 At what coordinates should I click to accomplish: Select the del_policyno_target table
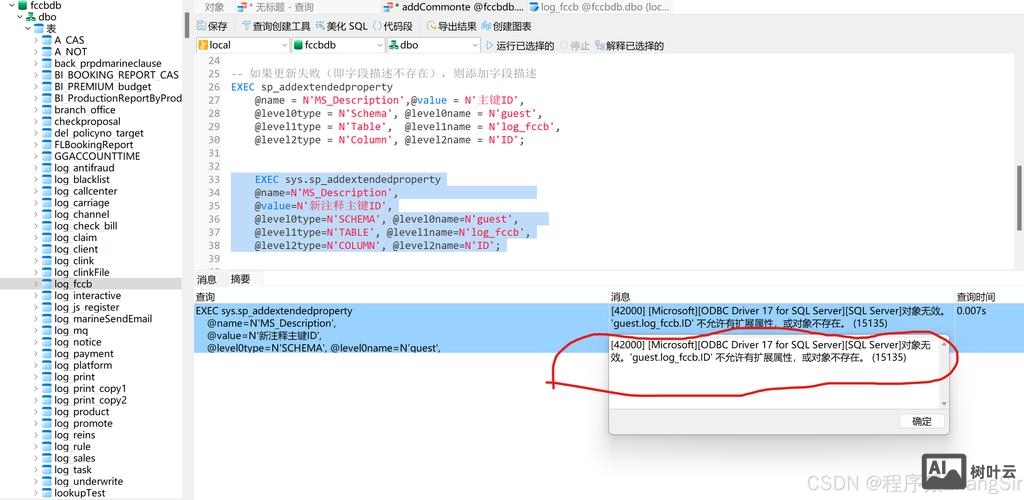click(x=99, y=133)
